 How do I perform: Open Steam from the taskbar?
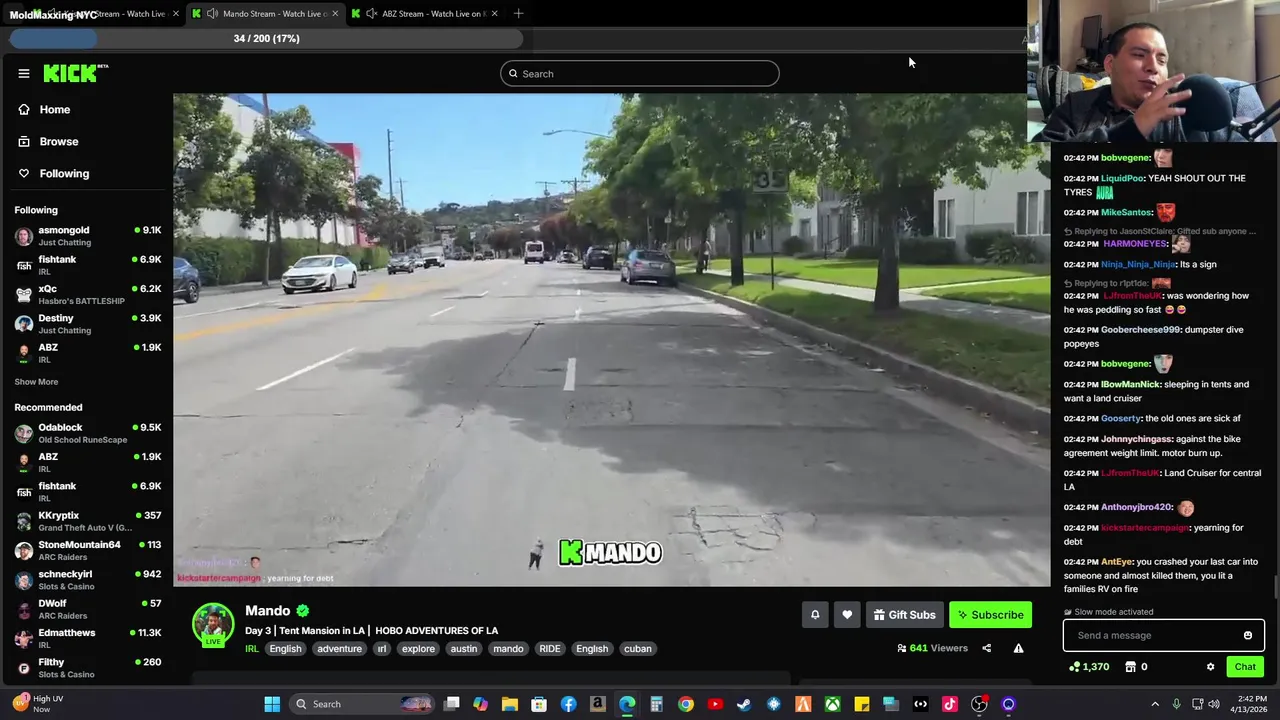tap(744, 704)
